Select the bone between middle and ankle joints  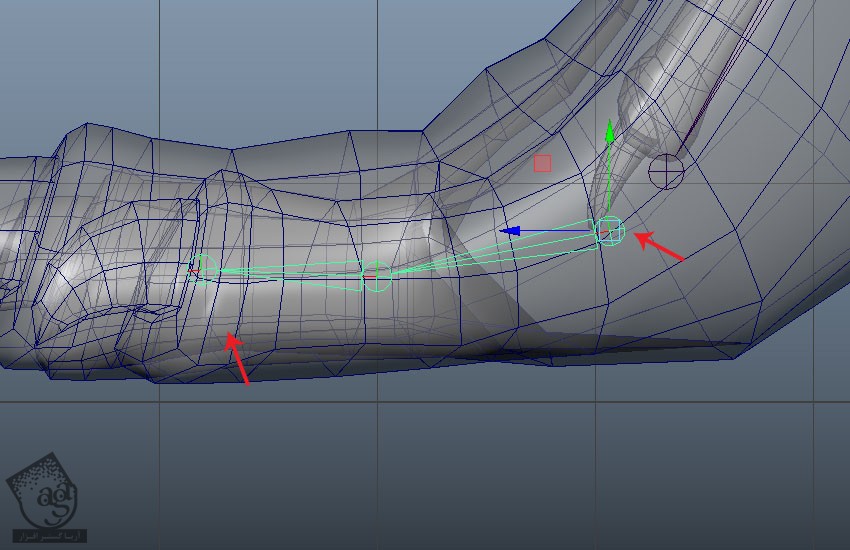tap(490, 251)
